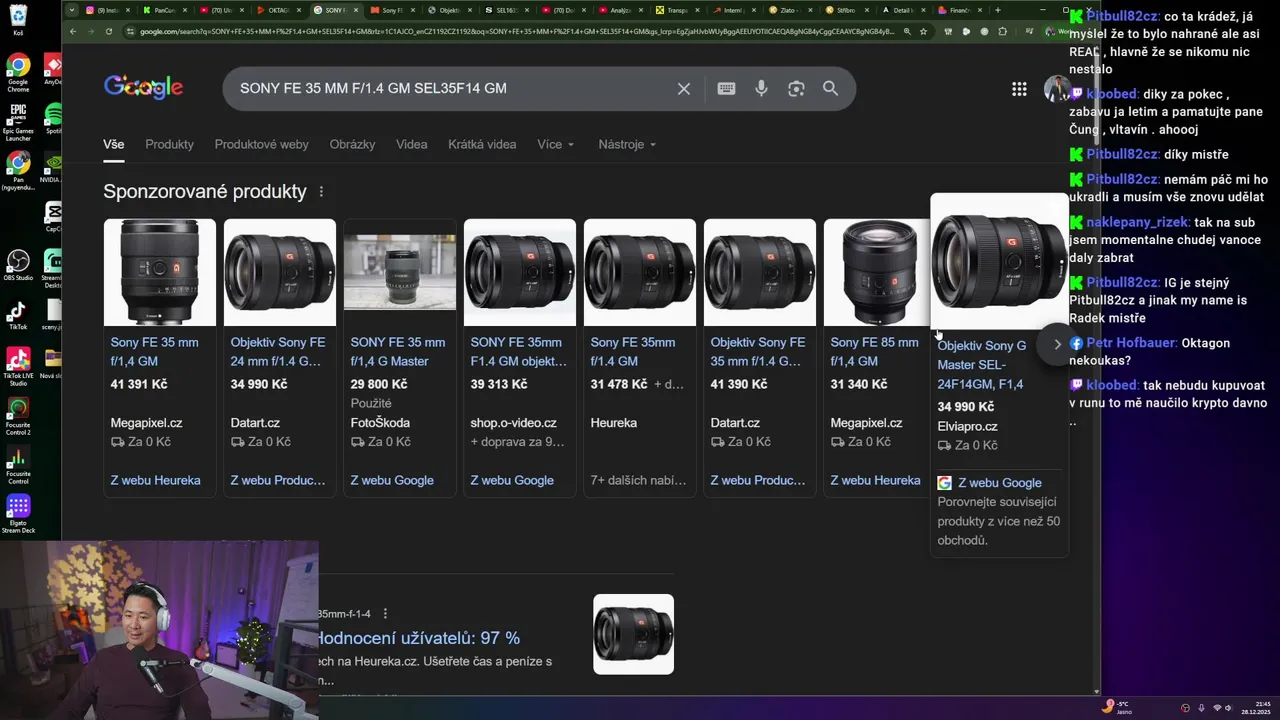Click the Heureka 31 478 Kč lens thumbnail
The width and height of the screenshot is (1280, 720).
click(x=639, y=272)
